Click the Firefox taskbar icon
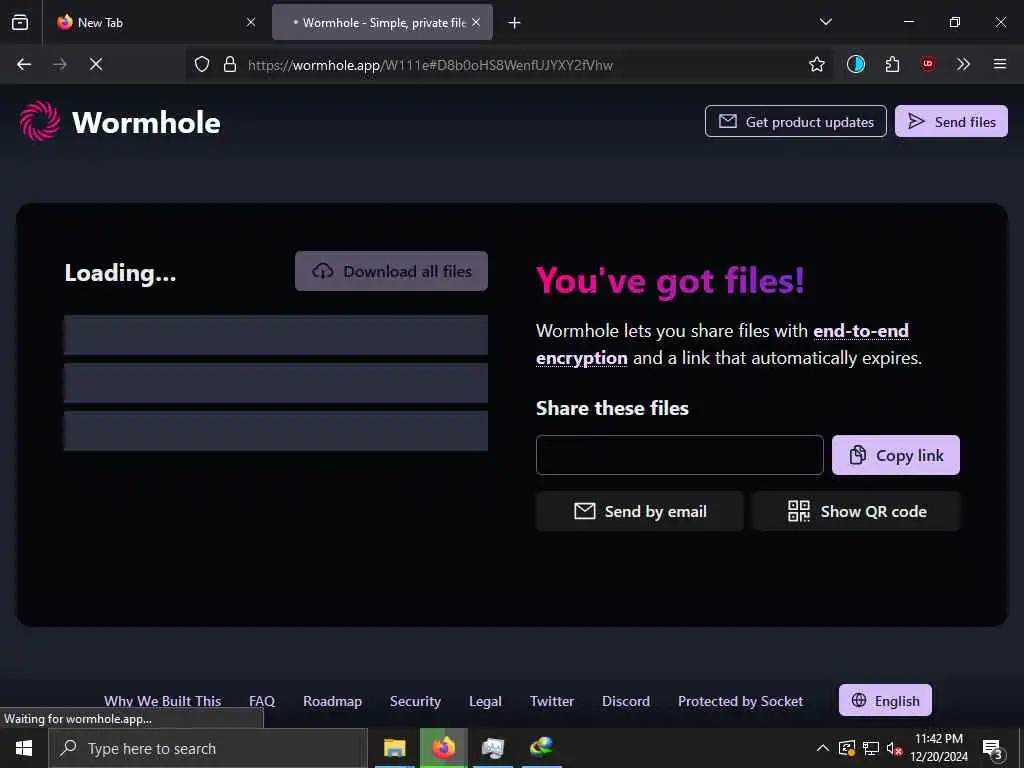This screenshot has width=1024, height=768. 443,748
